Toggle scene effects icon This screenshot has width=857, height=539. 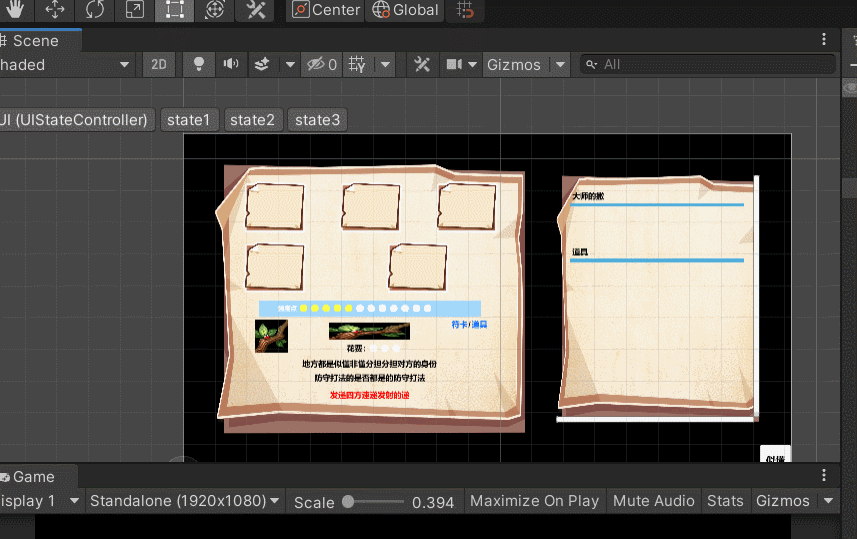262,65
